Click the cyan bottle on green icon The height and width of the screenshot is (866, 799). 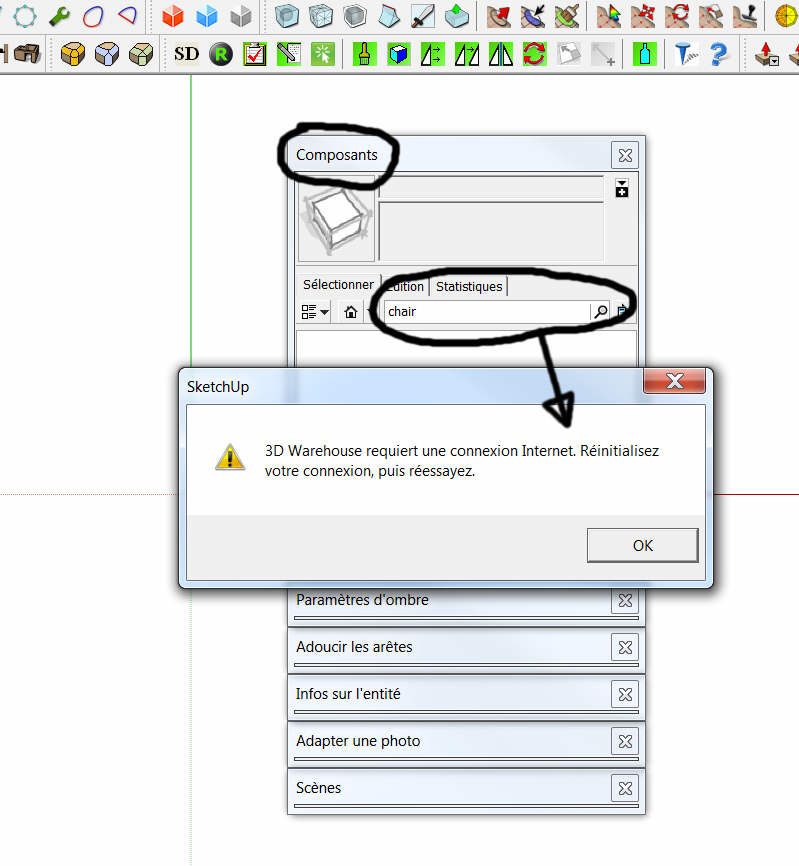[644, 54]
